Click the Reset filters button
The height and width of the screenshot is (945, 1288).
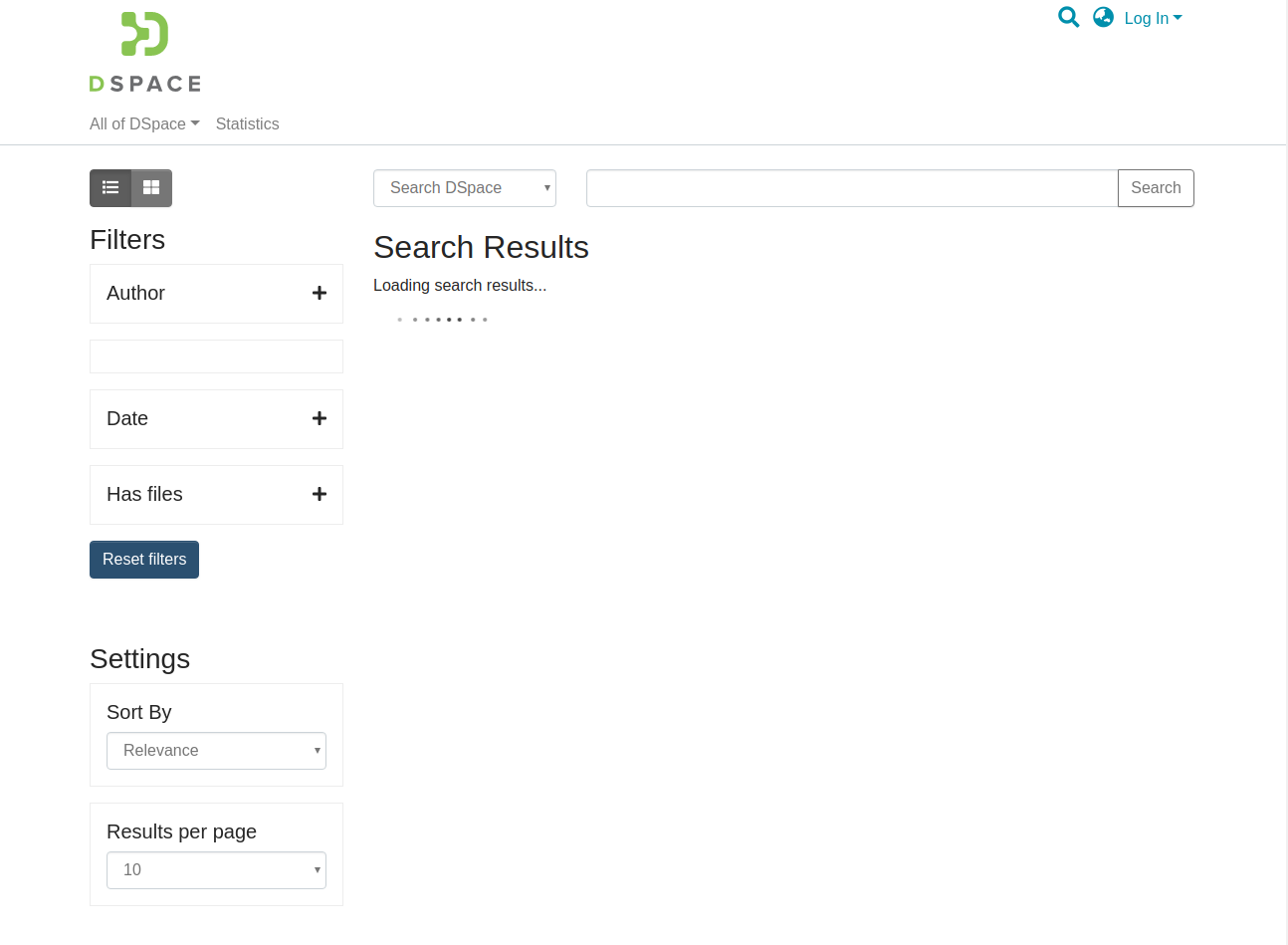144,560
